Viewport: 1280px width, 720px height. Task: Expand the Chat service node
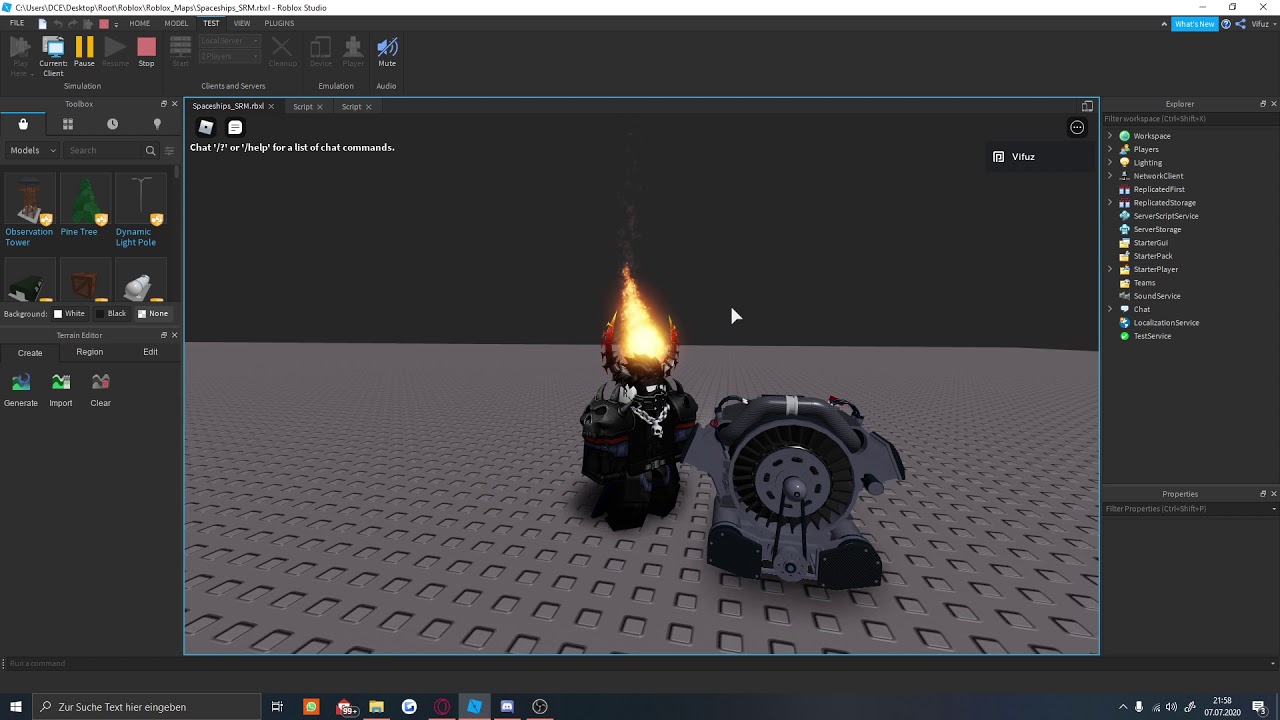[1109, 309]
